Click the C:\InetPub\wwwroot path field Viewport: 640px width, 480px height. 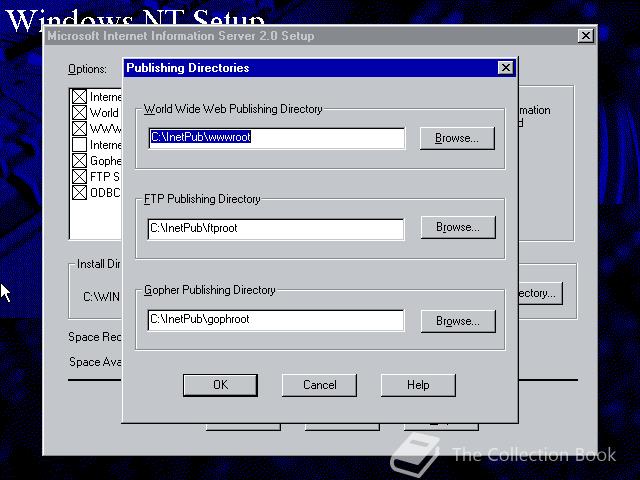[x=275, y=138]
